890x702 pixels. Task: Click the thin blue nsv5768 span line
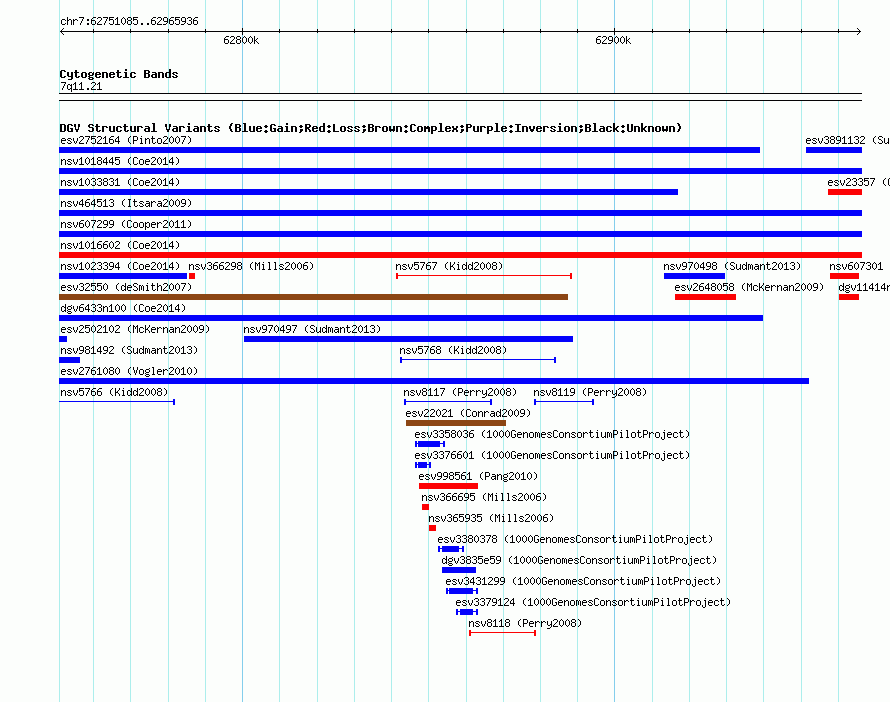(478, 360)
